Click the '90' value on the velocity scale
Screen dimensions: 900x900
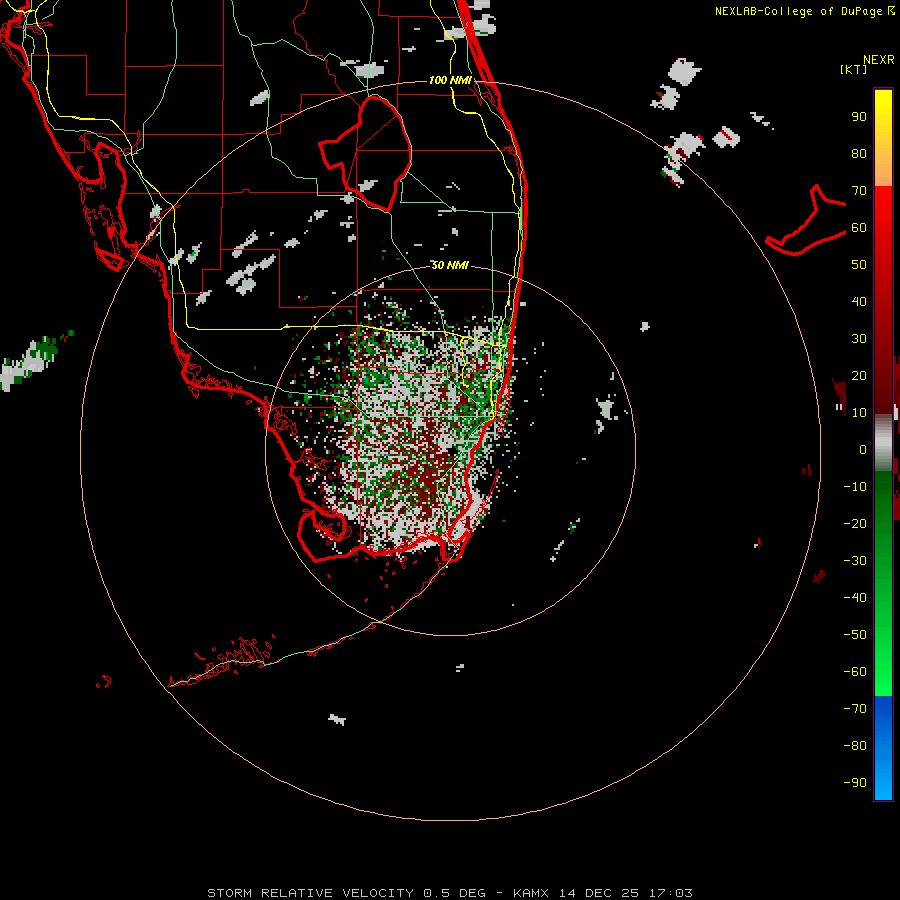pyautogui.click(x=859, y=117)
